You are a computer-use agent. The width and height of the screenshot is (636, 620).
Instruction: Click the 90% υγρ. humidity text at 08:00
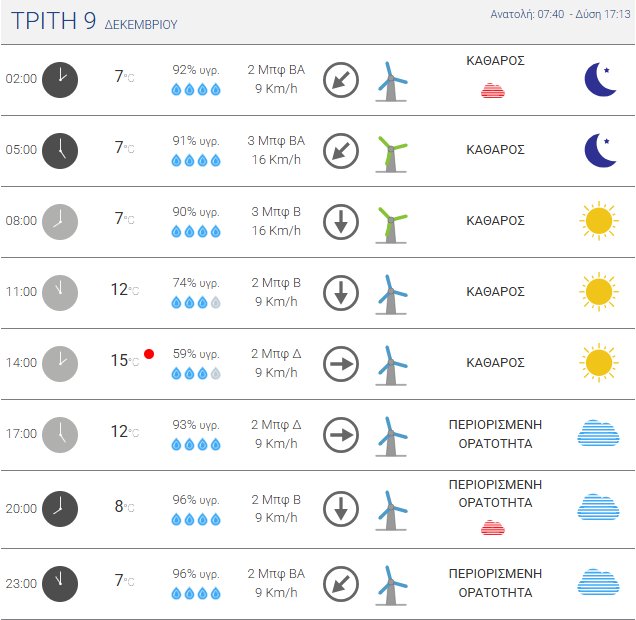[196, 212]
